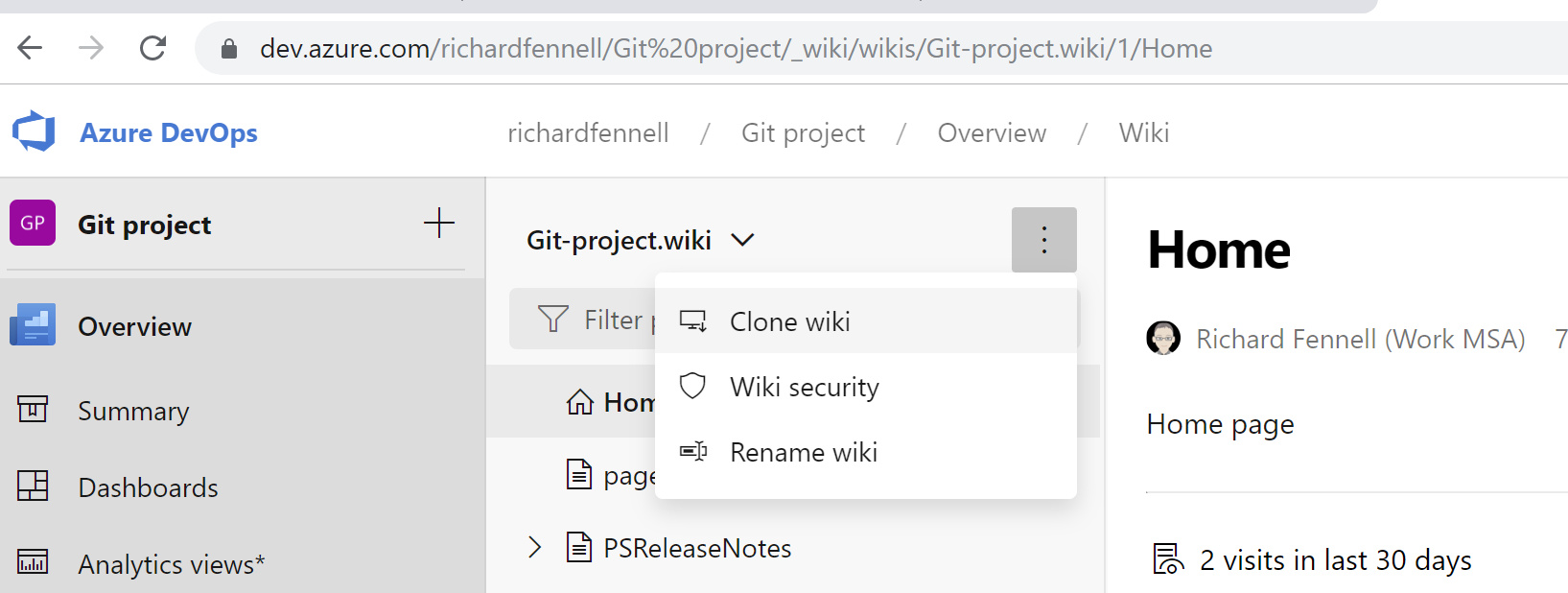Click the Azure DevOps logo
Viewport: 1568px width, 593px height.
pos(32,132)
